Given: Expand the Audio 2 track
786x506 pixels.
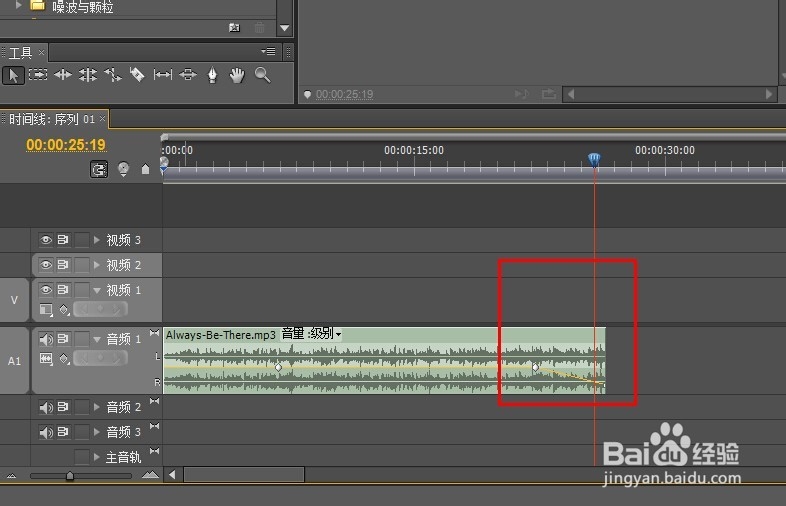Looking at the screenshot, I should tap(97, 407).
